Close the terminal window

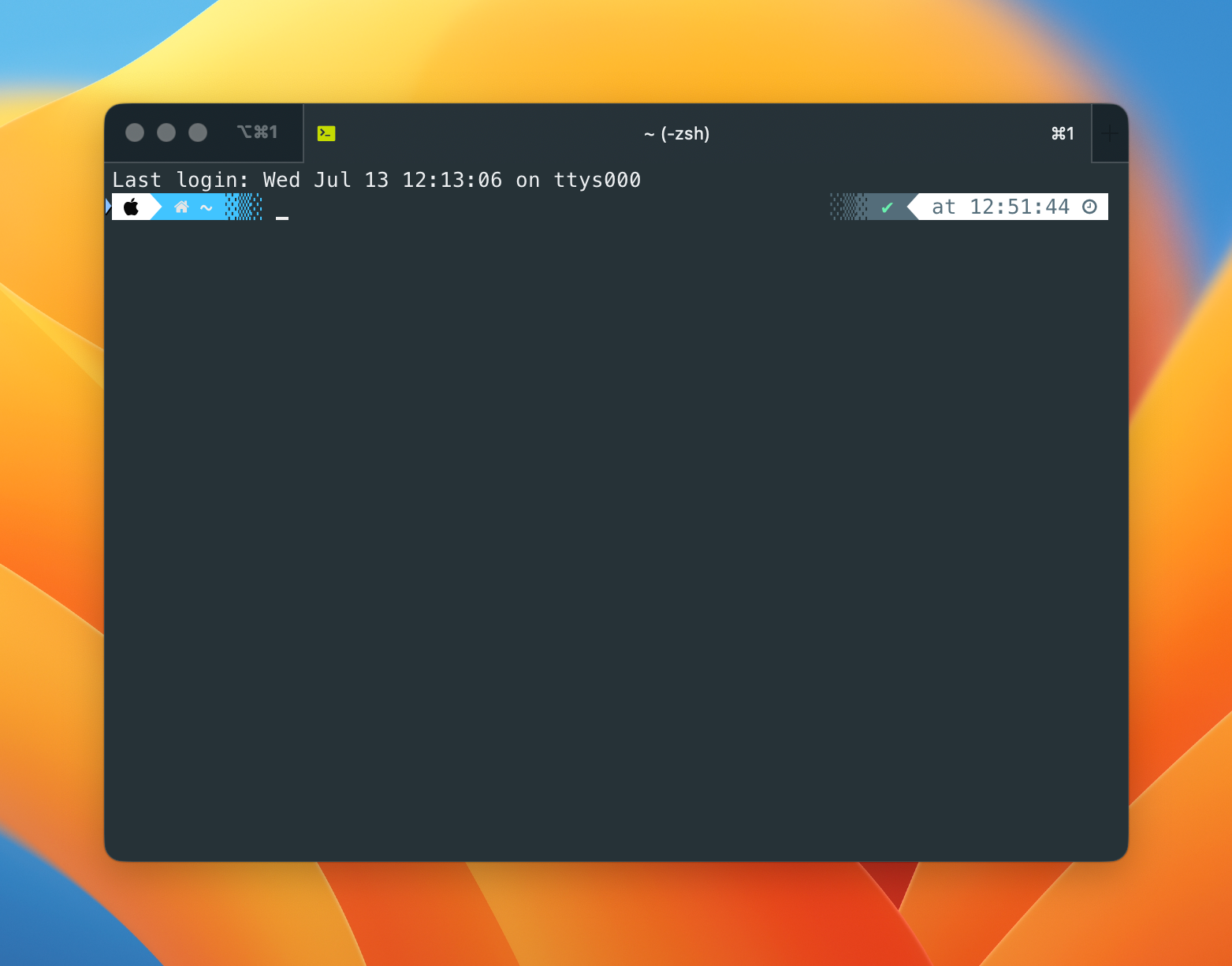point(135,132)
